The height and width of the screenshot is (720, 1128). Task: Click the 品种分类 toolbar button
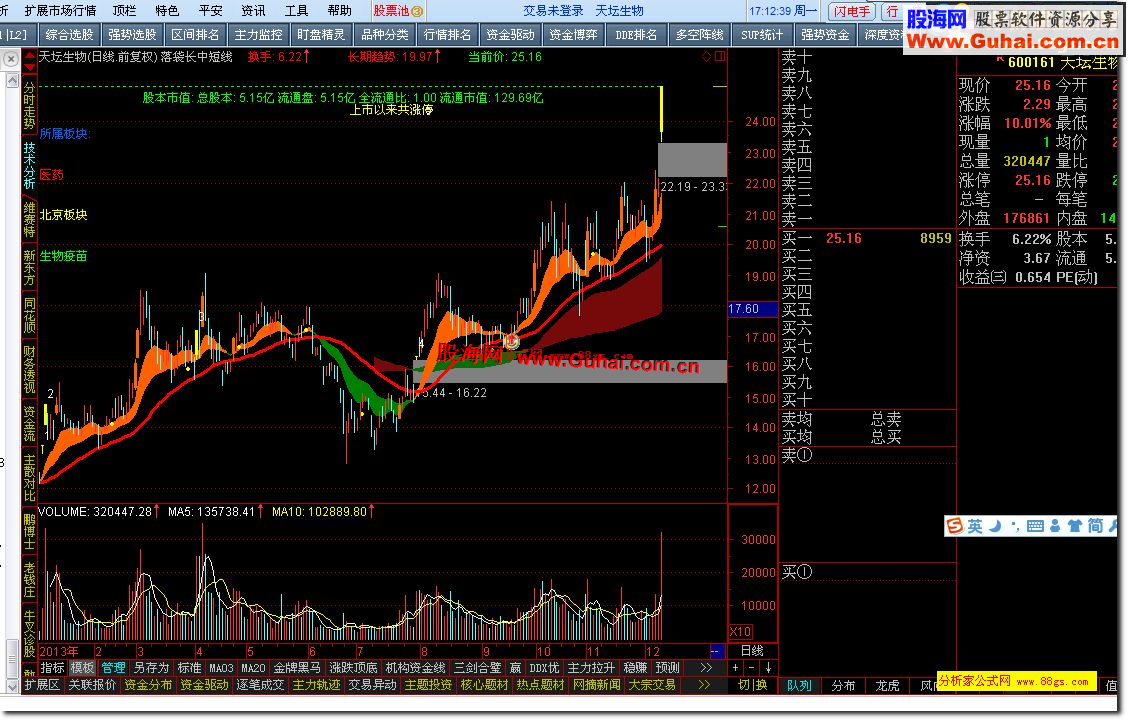(x=385, y=35)
